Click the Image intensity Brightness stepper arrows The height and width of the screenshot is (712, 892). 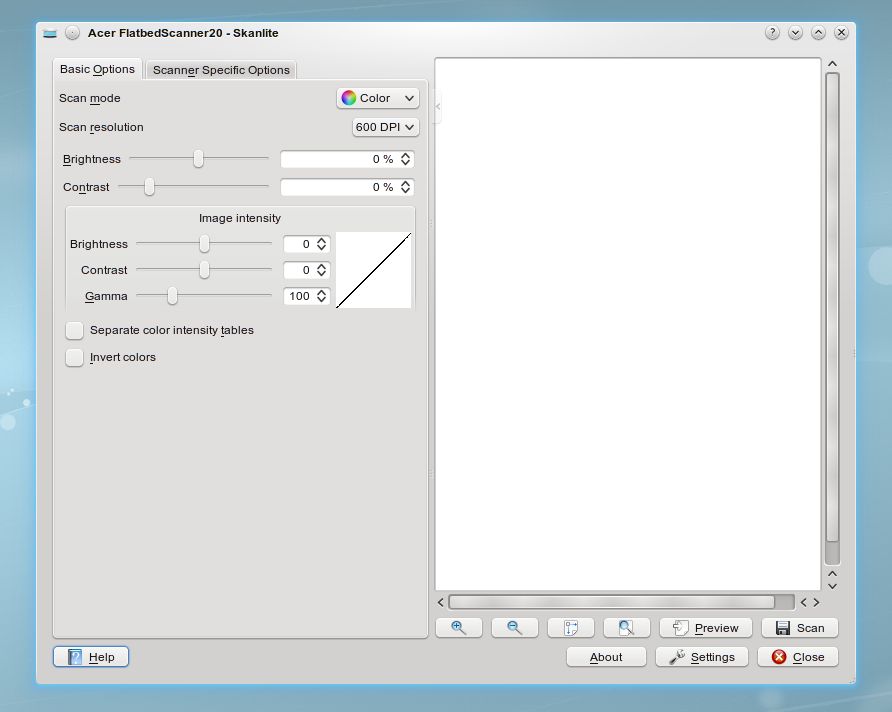pos(321,244)
